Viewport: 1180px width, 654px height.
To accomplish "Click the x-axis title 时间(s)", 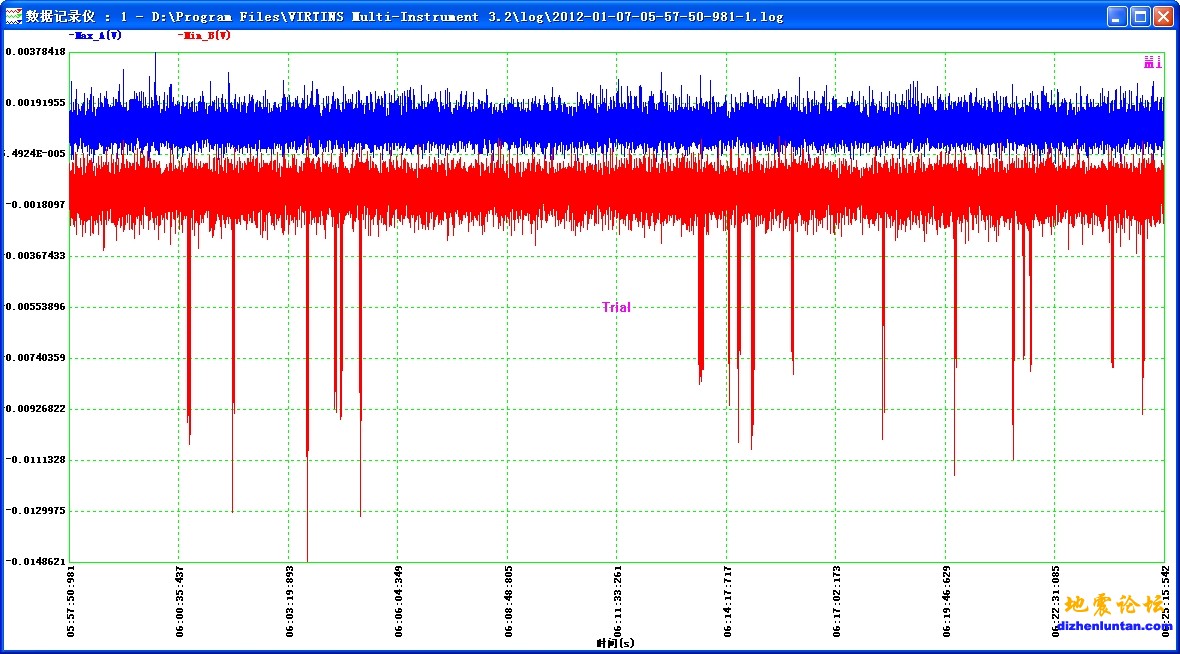I will pos(616,643).
